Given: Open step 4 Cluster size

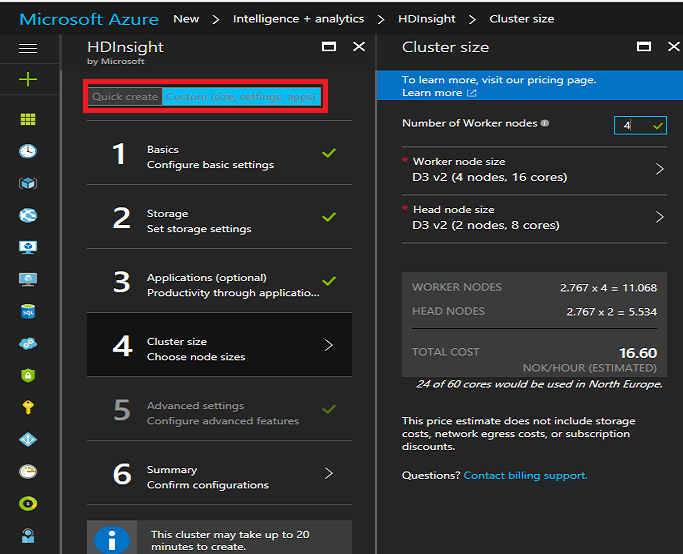Looking at the screenshot, I should [219, 346].
